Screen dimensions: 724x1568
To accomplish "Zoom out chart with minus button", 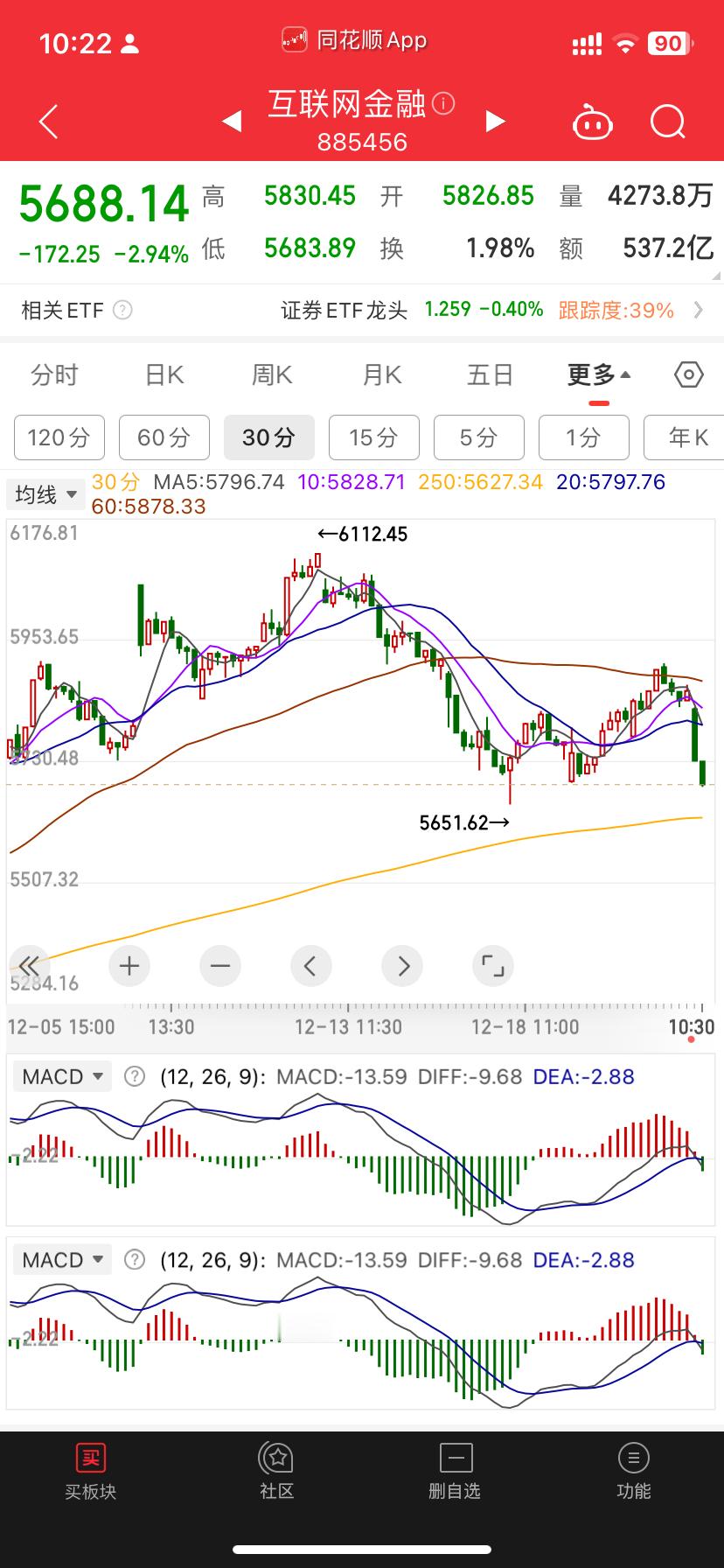I will (x=220, y=966).
